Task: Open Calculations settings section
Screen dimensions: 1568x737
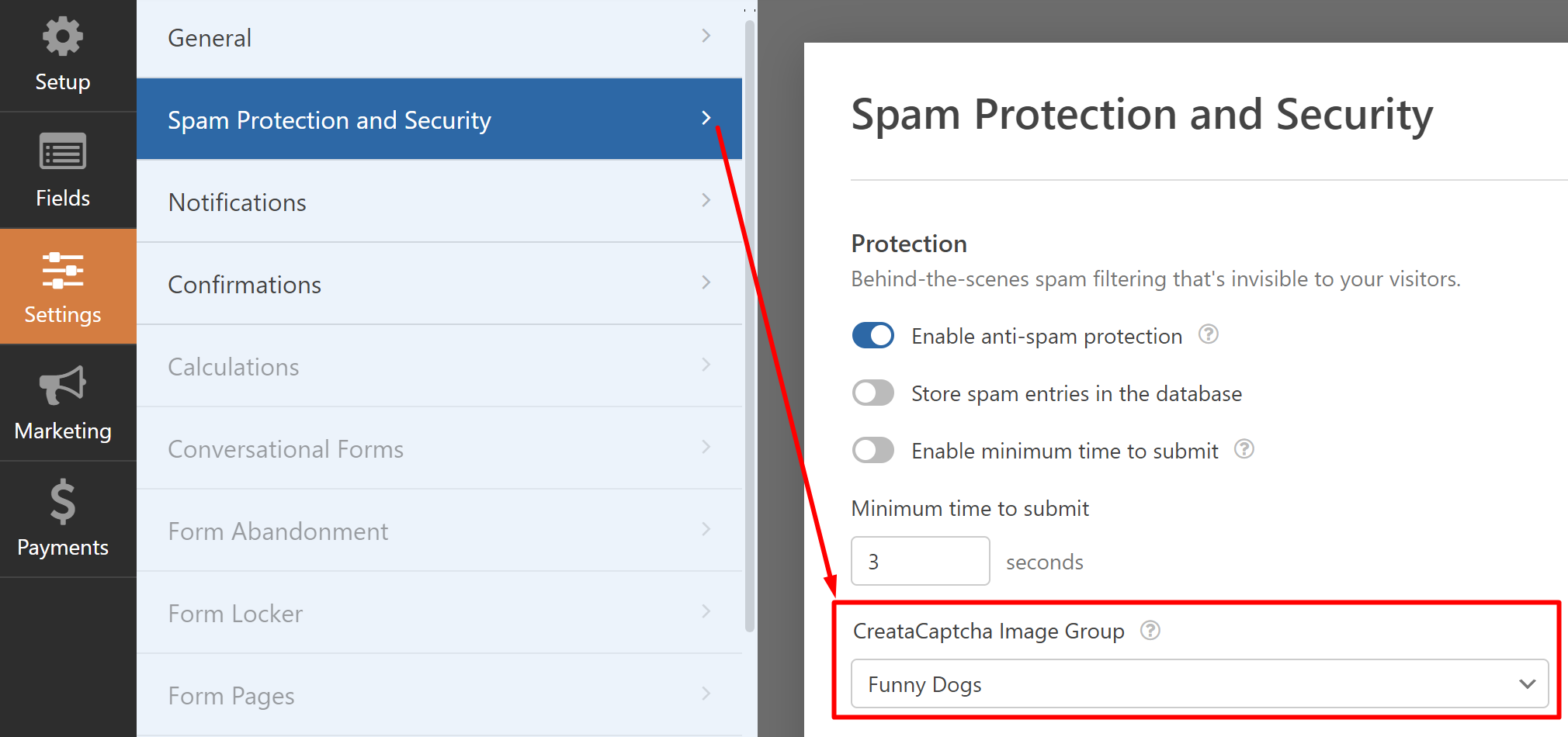Action: 439,366
